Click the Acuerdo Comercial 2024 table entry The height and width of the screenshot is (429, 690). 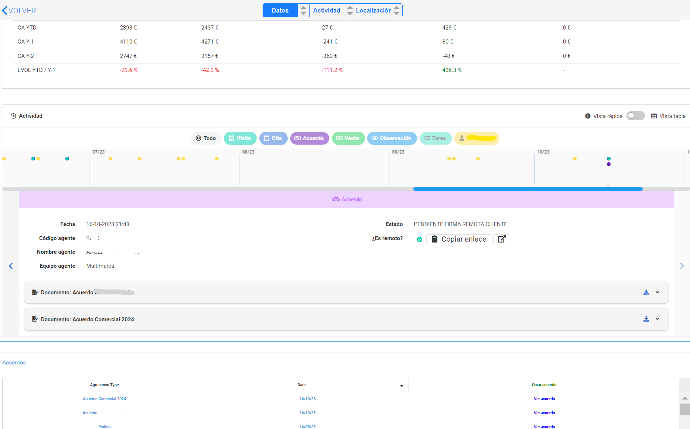click(104, 399)
